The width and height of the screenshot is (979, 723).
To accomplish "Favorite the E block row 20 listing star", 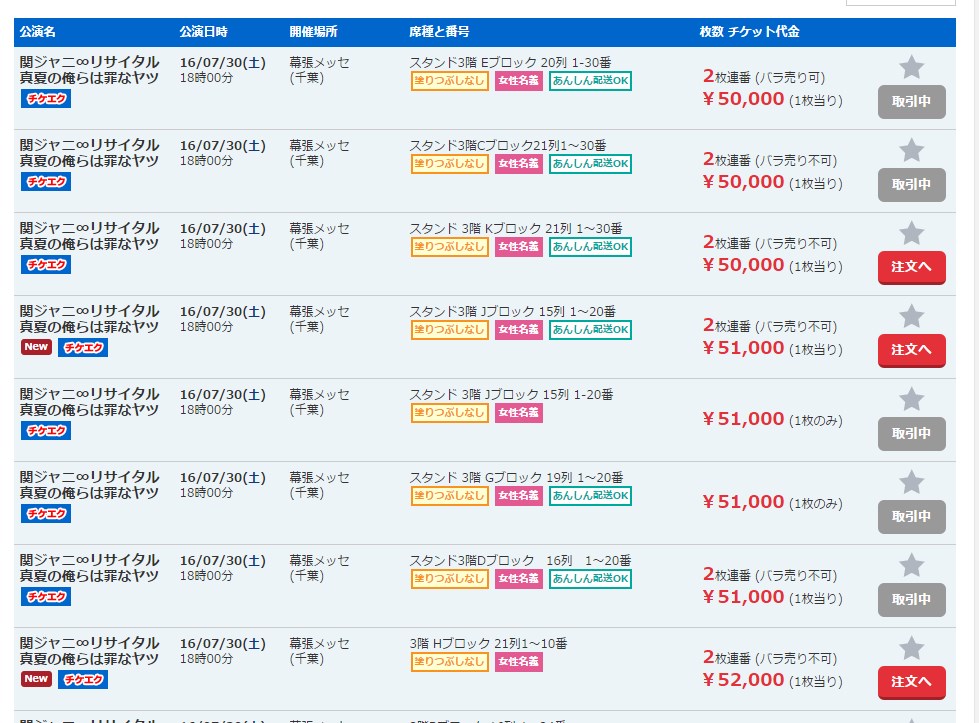I will click(x=912, y=67).
